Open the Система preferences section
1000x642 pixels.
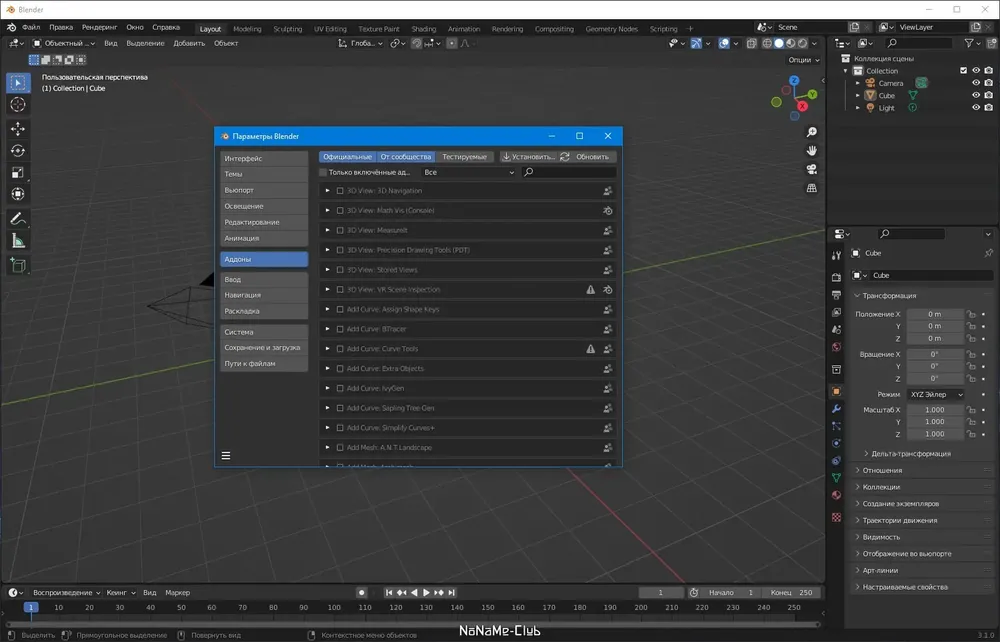(264, 332)
